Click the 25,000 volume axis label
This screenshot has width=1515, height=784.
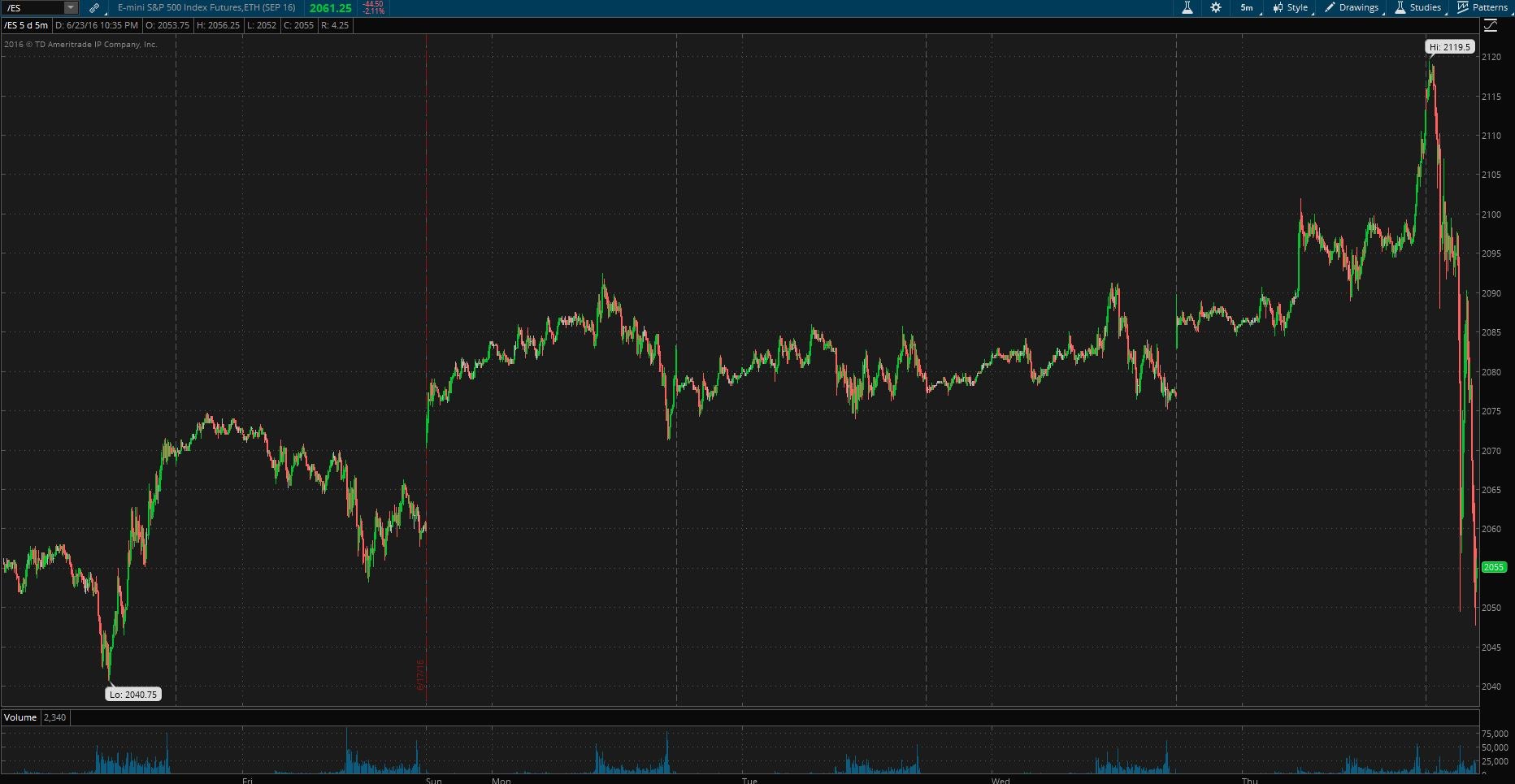[x=1495, y=761]
